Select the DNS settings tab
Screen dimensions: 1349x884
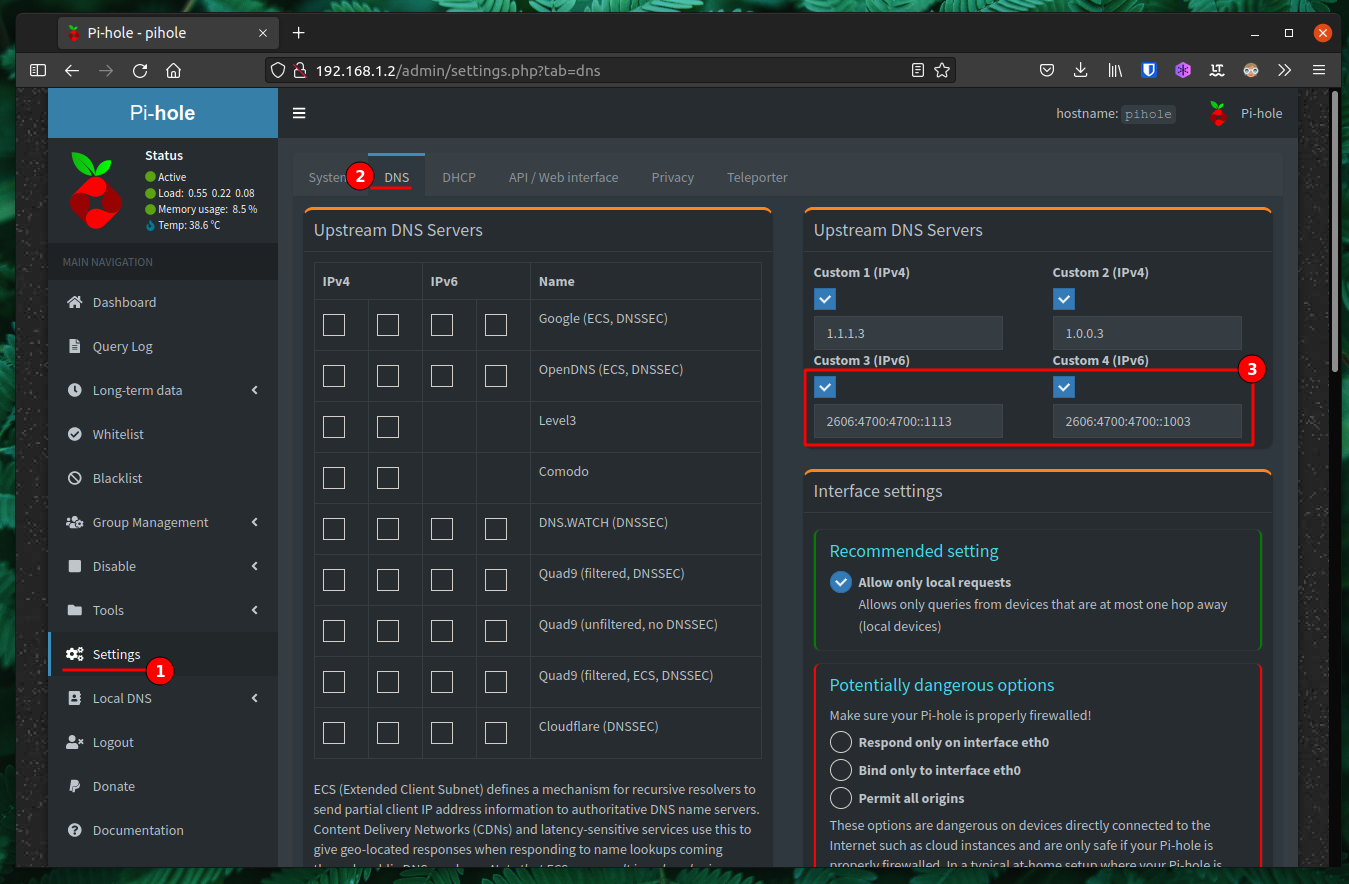[x=397, y=177]
